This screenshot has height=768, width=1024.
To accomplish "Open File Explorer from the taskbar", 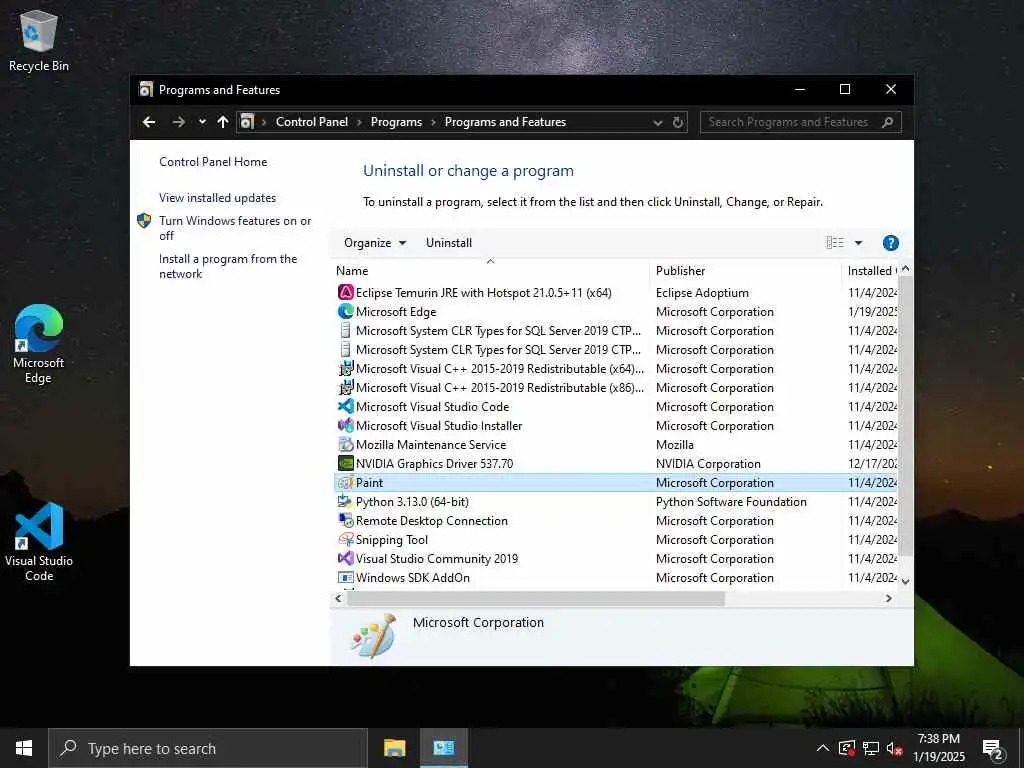I will [394, 748].
